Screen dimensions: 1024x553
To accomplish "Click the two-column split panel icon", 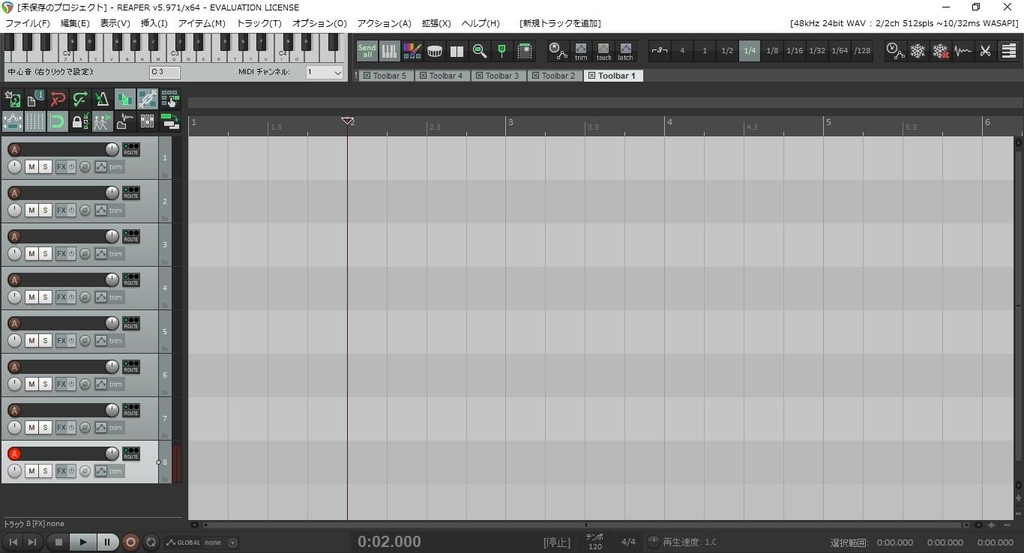I will click(x=457, y=50).
